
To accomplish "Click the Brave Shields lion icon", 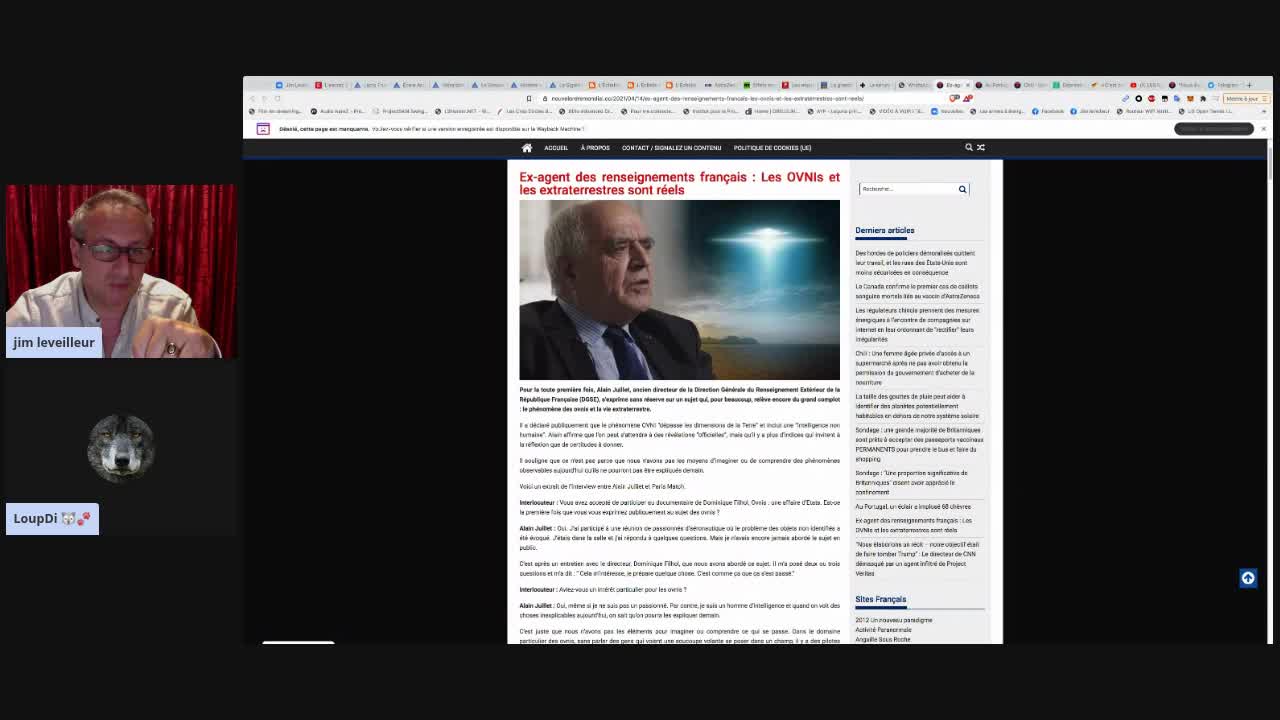I will (953, 98).
